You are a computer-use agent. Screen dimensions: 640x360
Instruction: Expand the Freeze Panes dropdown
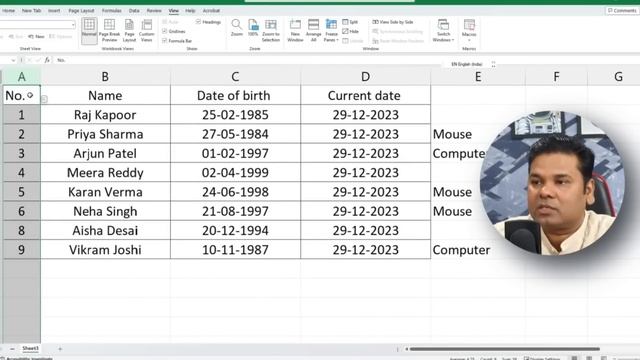tap(331, 31)
